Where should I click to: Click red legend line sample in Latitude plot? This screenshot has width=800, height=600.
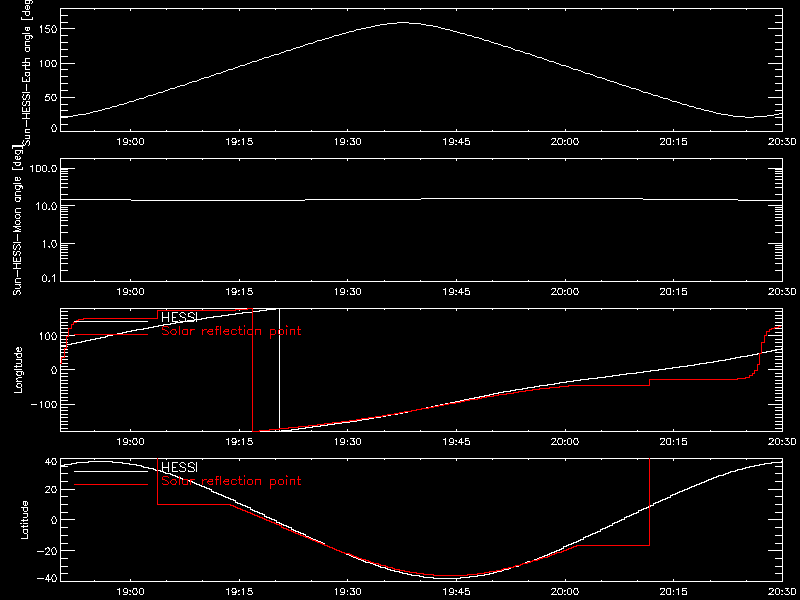point(111,484)
